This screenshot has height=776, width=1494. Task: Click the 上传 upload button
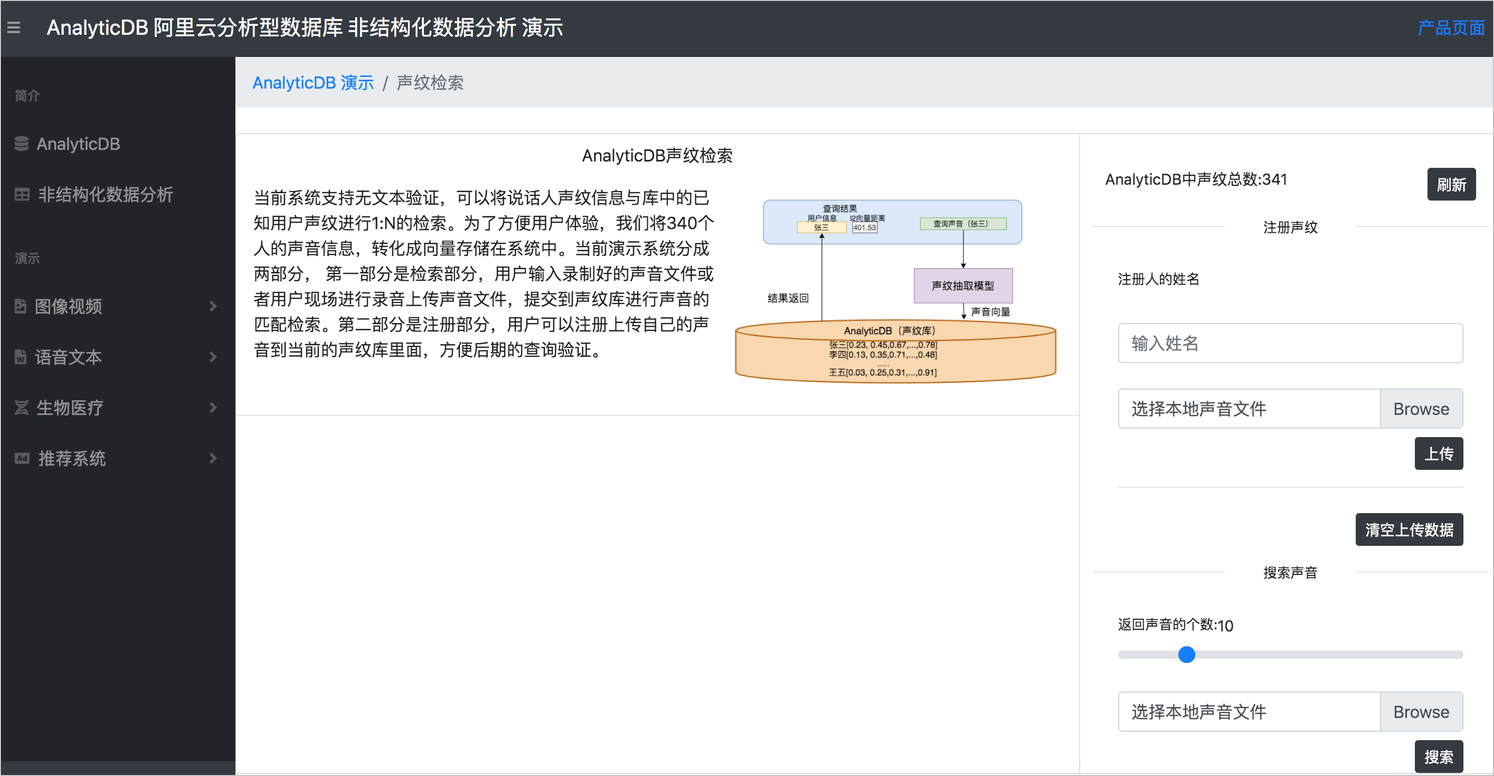pyautogui.click(x=1439, y=454)
